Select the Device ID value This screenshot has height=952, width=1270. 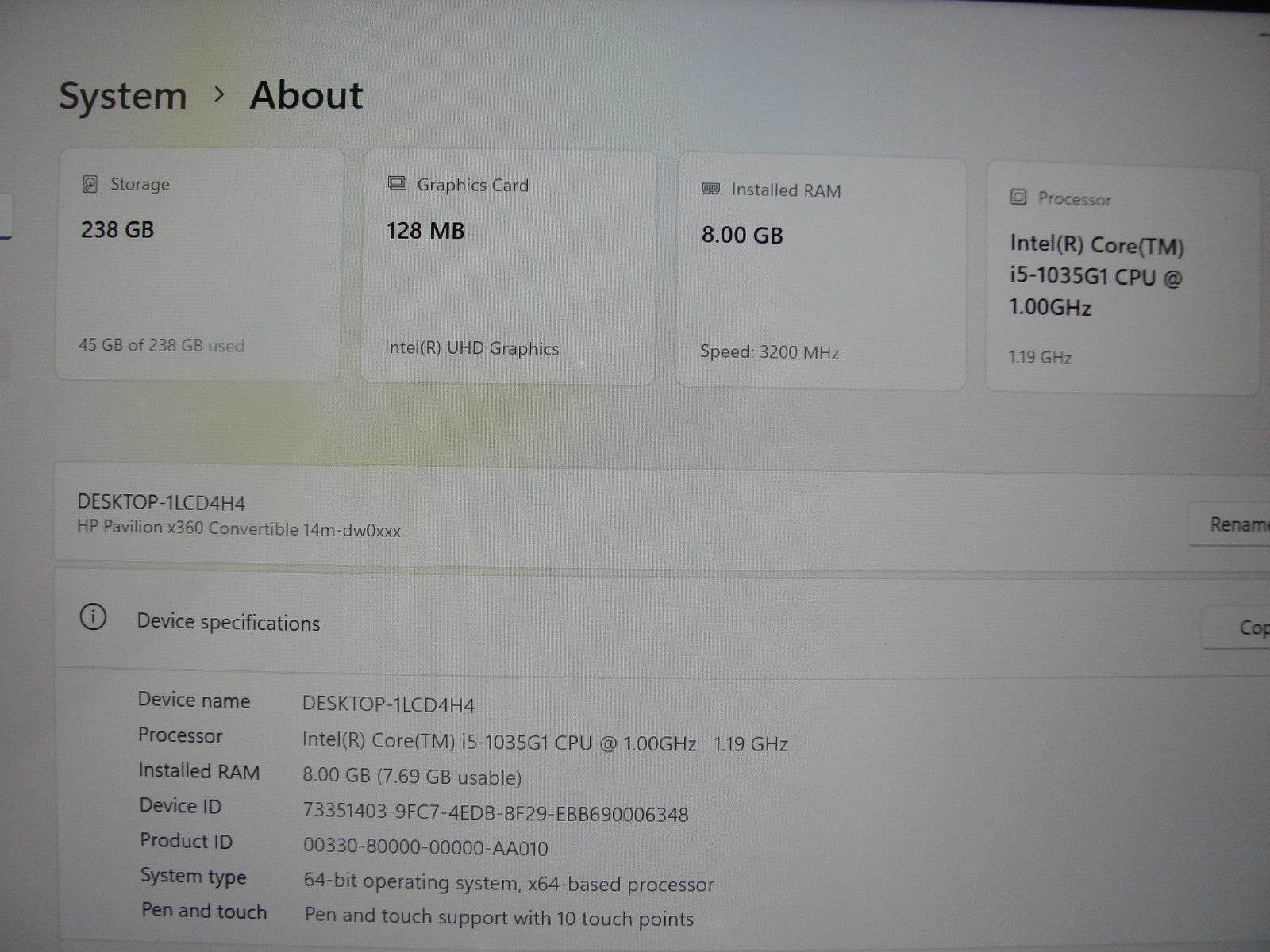coord(495,813)
